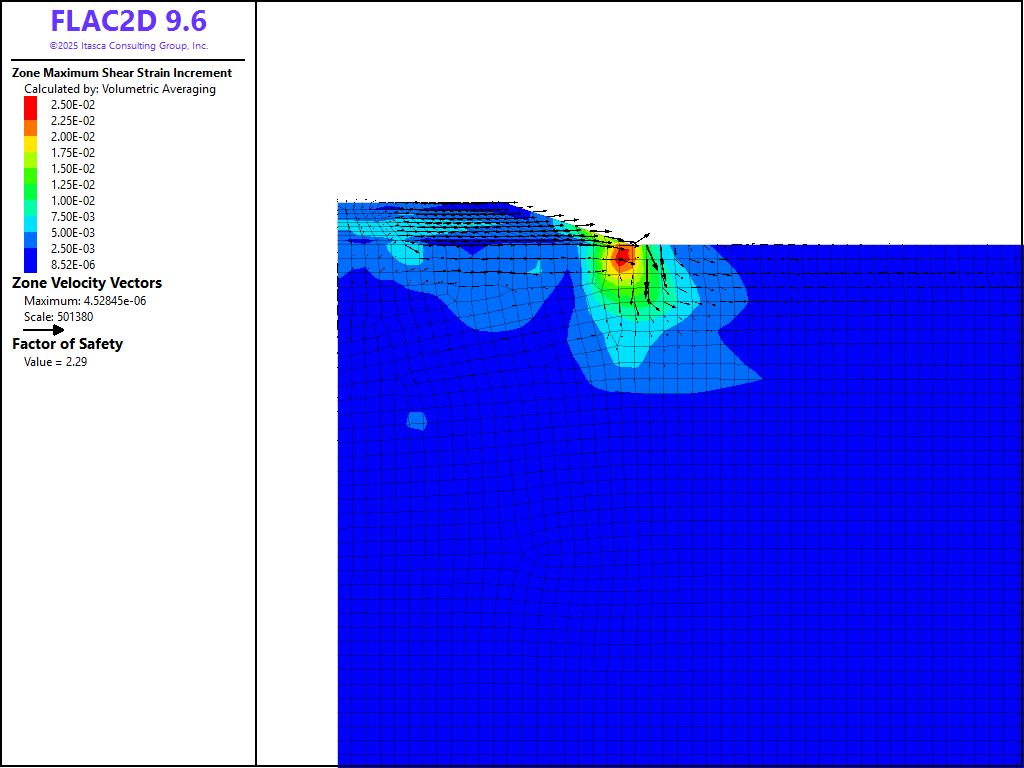This screenshot has height=768, width=1024.
Task: Click the Itasca Consulting Group copyright text
Action: 128,46
